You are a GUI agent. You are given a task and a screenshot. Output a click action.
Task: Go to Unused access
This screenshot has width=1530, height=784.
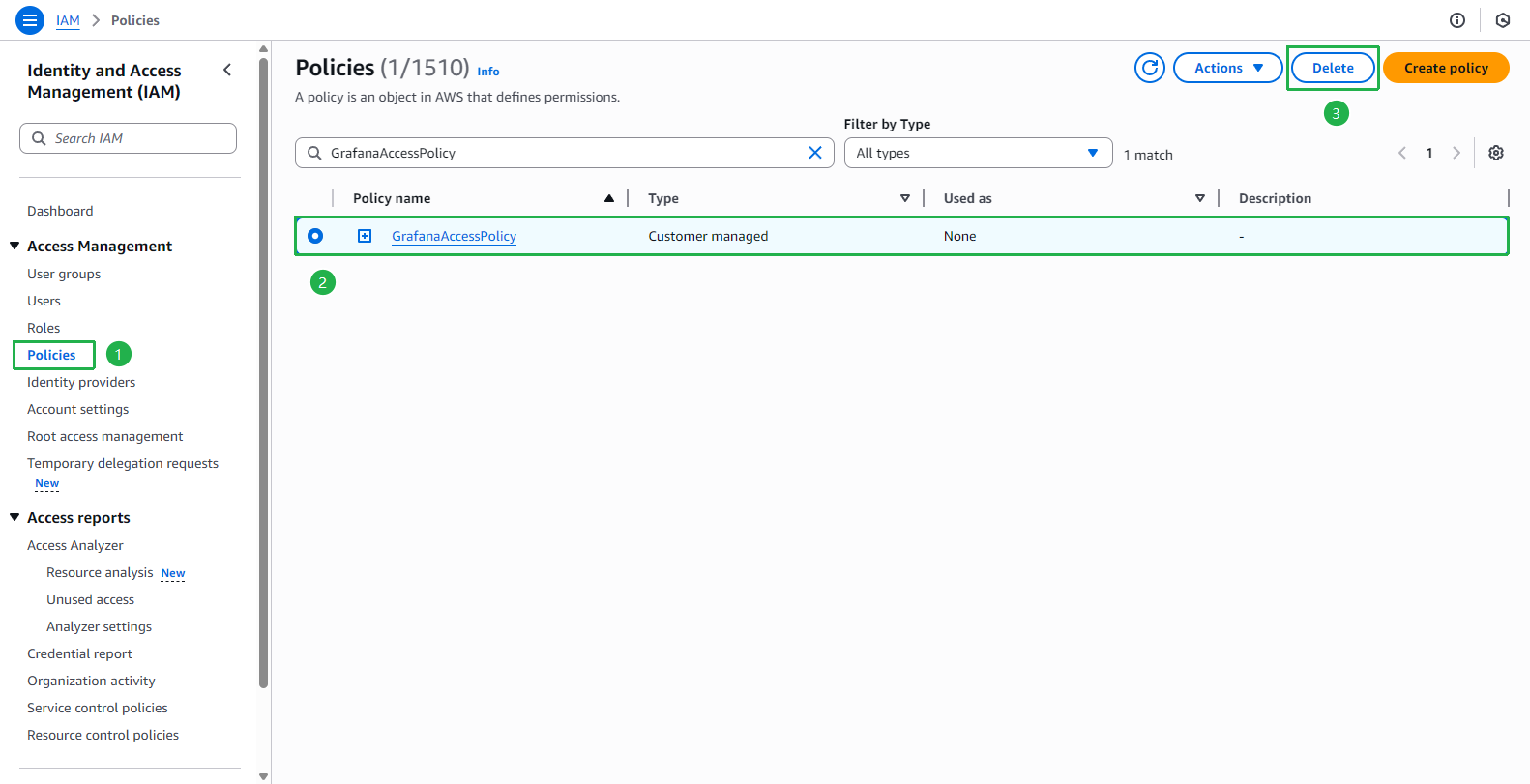(x=90, y=599)
